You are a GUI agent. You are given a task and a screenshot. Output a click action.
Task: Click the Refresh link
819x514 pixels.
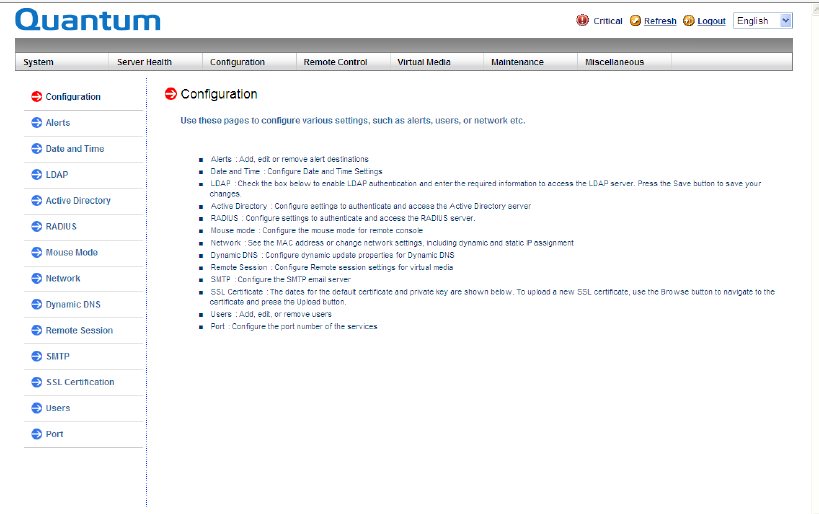click(660, 21)
